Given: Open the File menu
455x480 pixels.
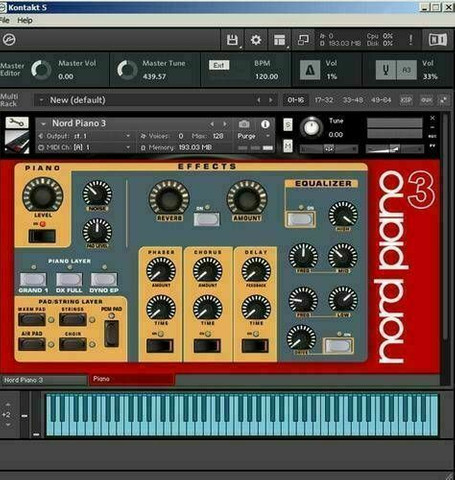Looking at the screenshot, I should 4,20.
